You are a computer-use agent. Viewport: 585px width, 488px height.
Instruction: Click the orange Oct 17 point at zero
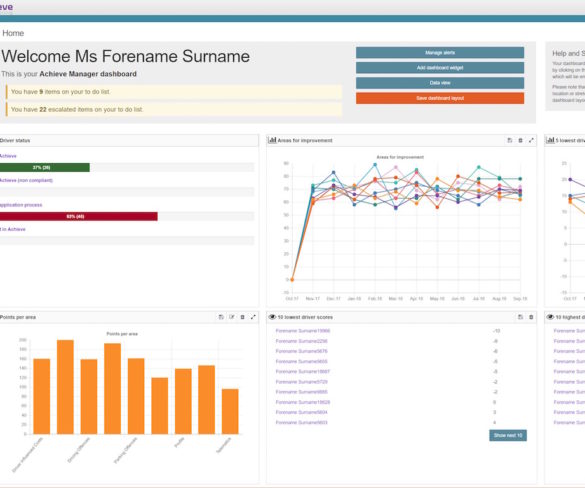292,279
